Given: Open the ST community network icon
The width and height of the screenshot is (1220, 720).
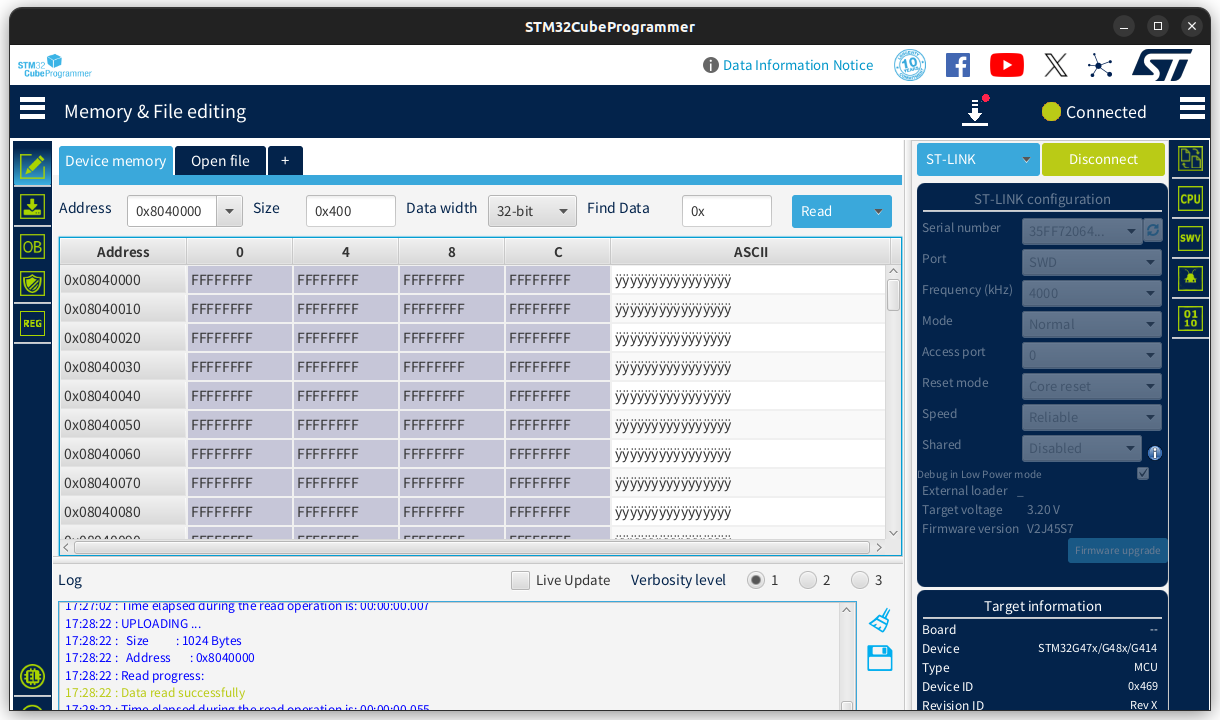Looking at the screenshot, I should pos(1100,66).
